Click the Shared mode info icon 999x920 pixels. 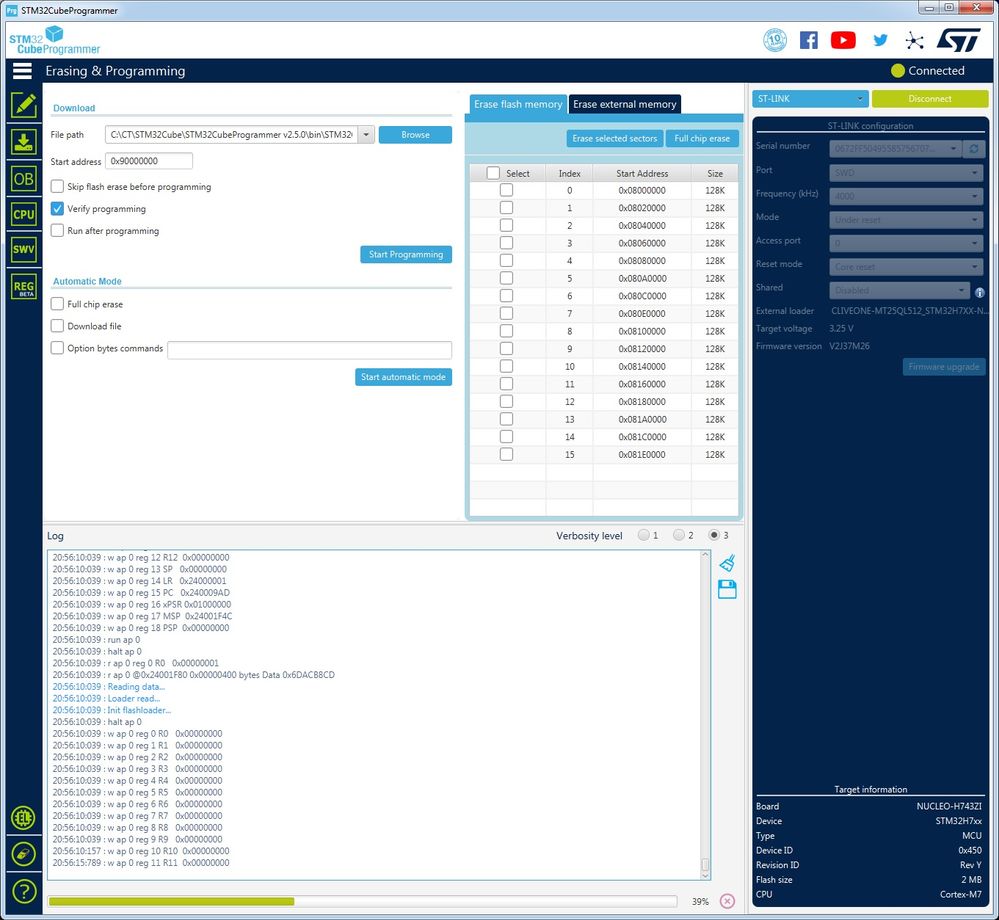point(979,292)
